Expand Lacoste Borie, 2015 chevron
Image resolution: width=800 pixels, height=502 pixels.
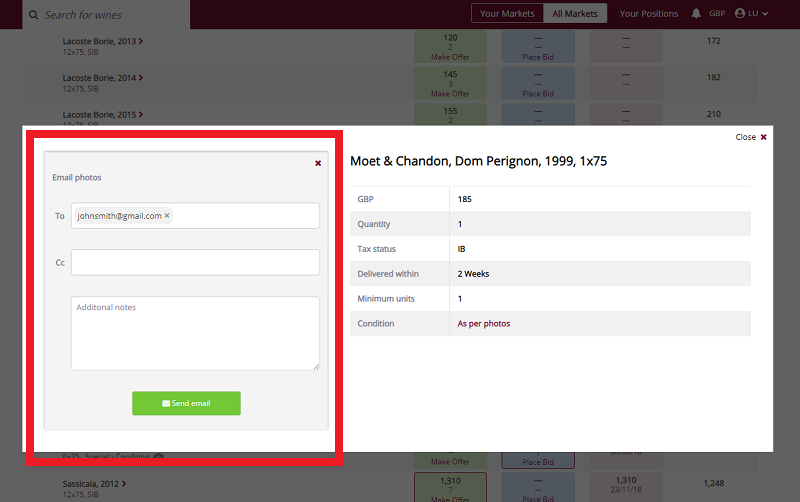141,115
